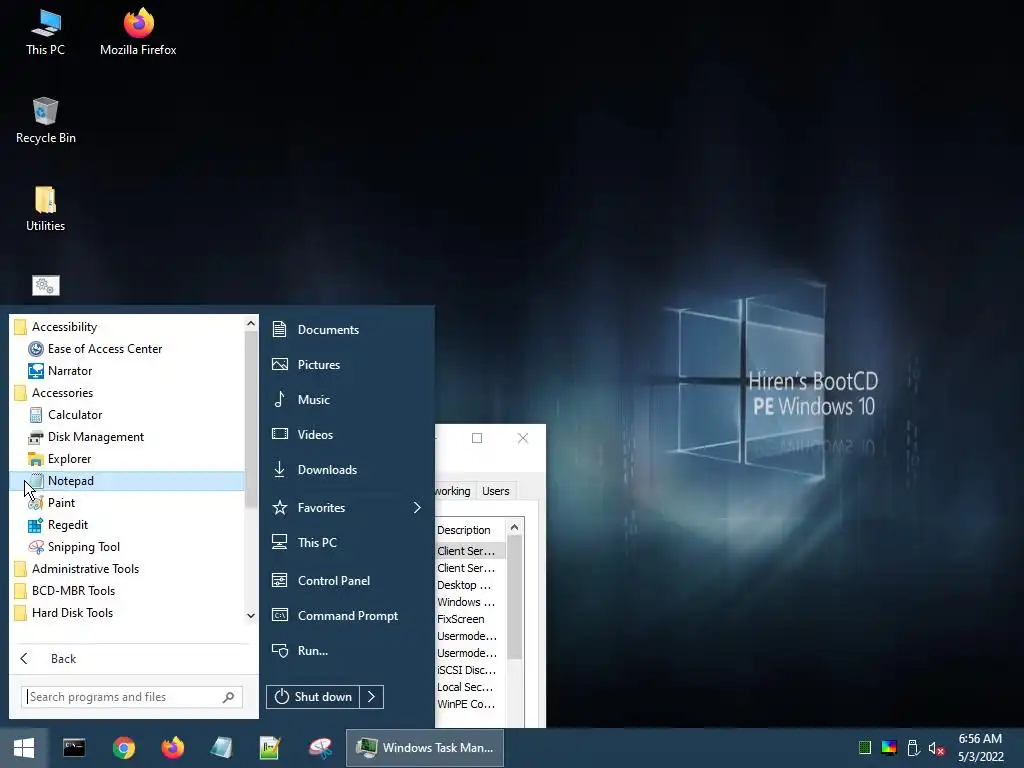This screenshot has height=768, width=1024.
Task: Open Explorer from Accessories
Action: (60, 459)
